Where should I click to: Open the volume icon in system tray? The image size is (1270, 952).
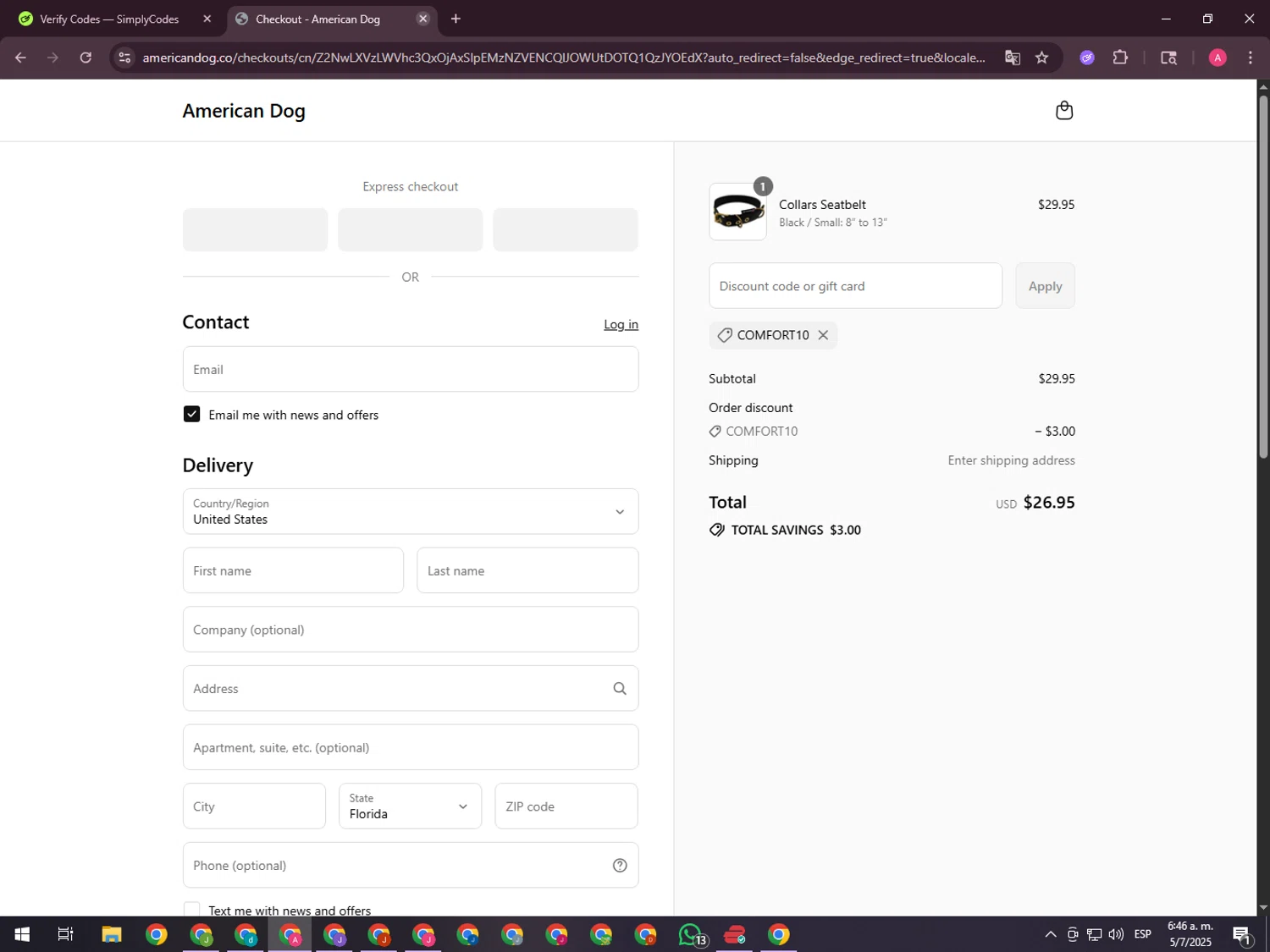coord(1116,934)
